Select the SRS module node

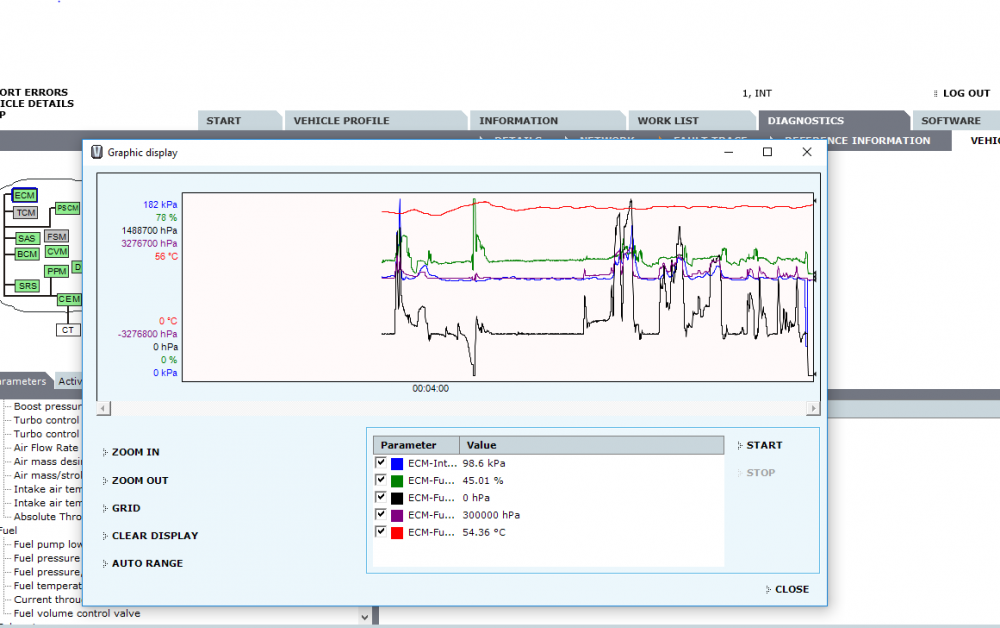point(27,286)
